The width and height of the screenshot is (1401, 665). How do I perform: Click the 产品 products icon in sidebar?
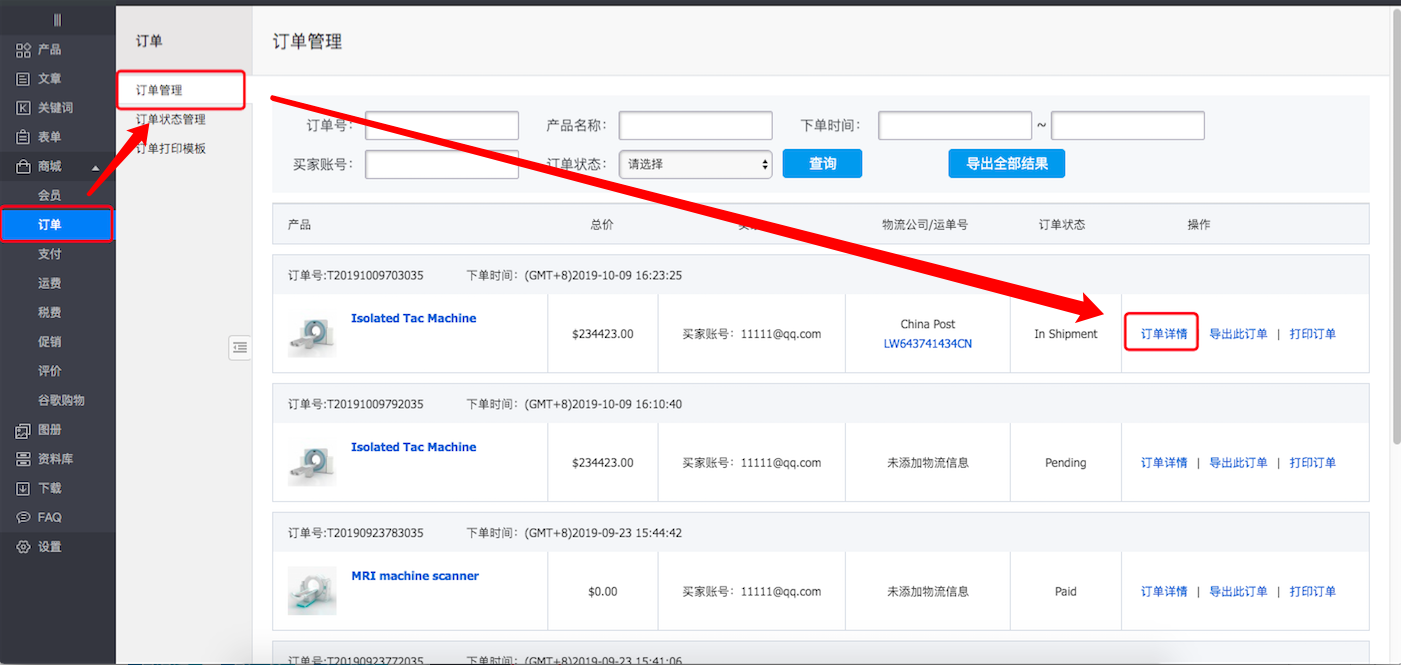click(23, 50)
